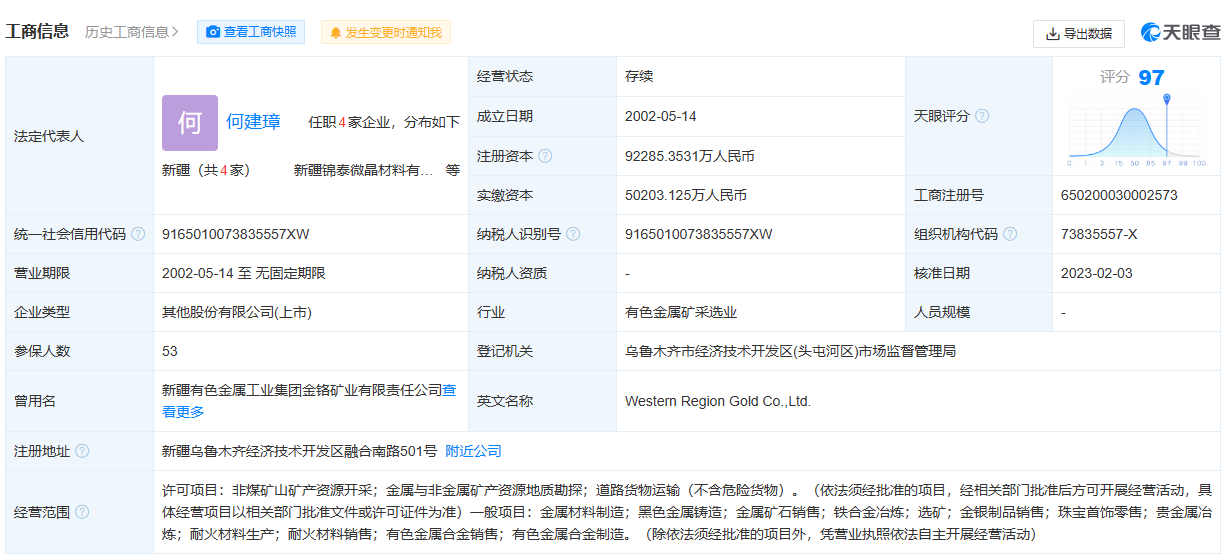Open legal representative 何建璋 profile link
Viewport: 1226px width, 556px height.
tap(253, 122)
